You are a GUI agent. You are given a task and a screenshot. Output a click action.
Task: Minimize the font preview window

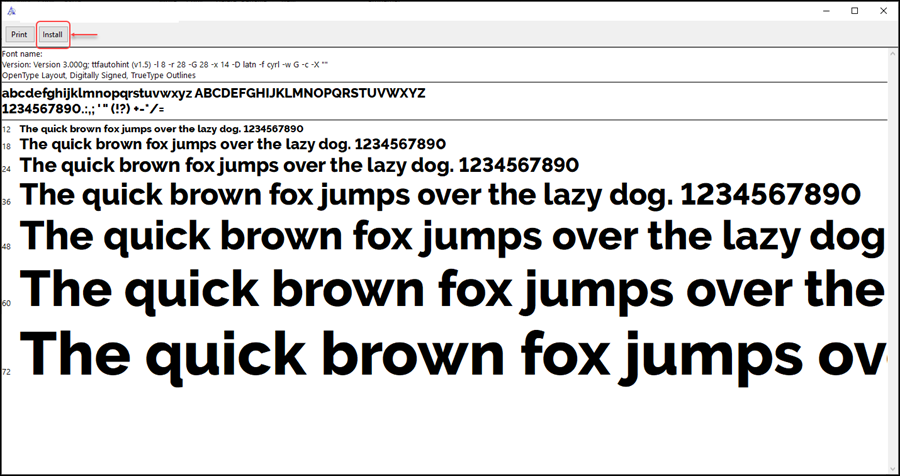click(x=827, y=11)
